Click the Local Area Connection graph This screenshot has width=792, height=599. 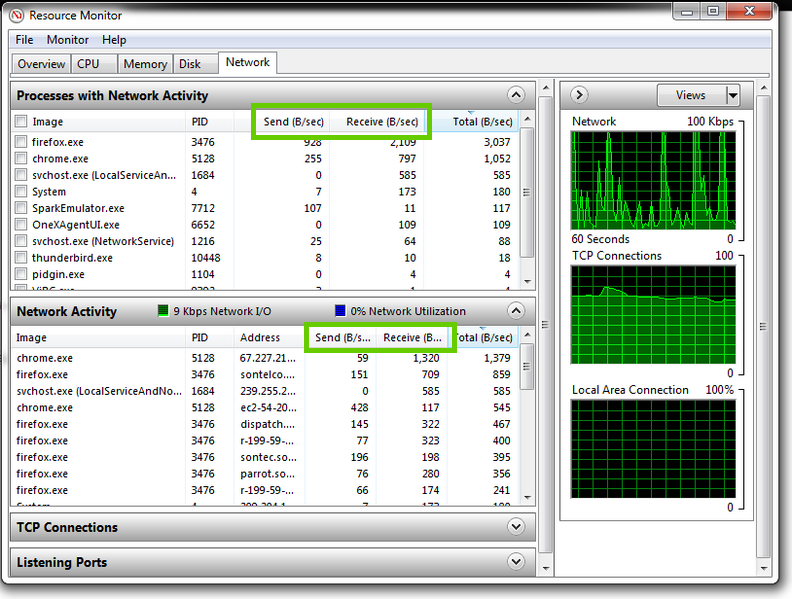[653, 449]
